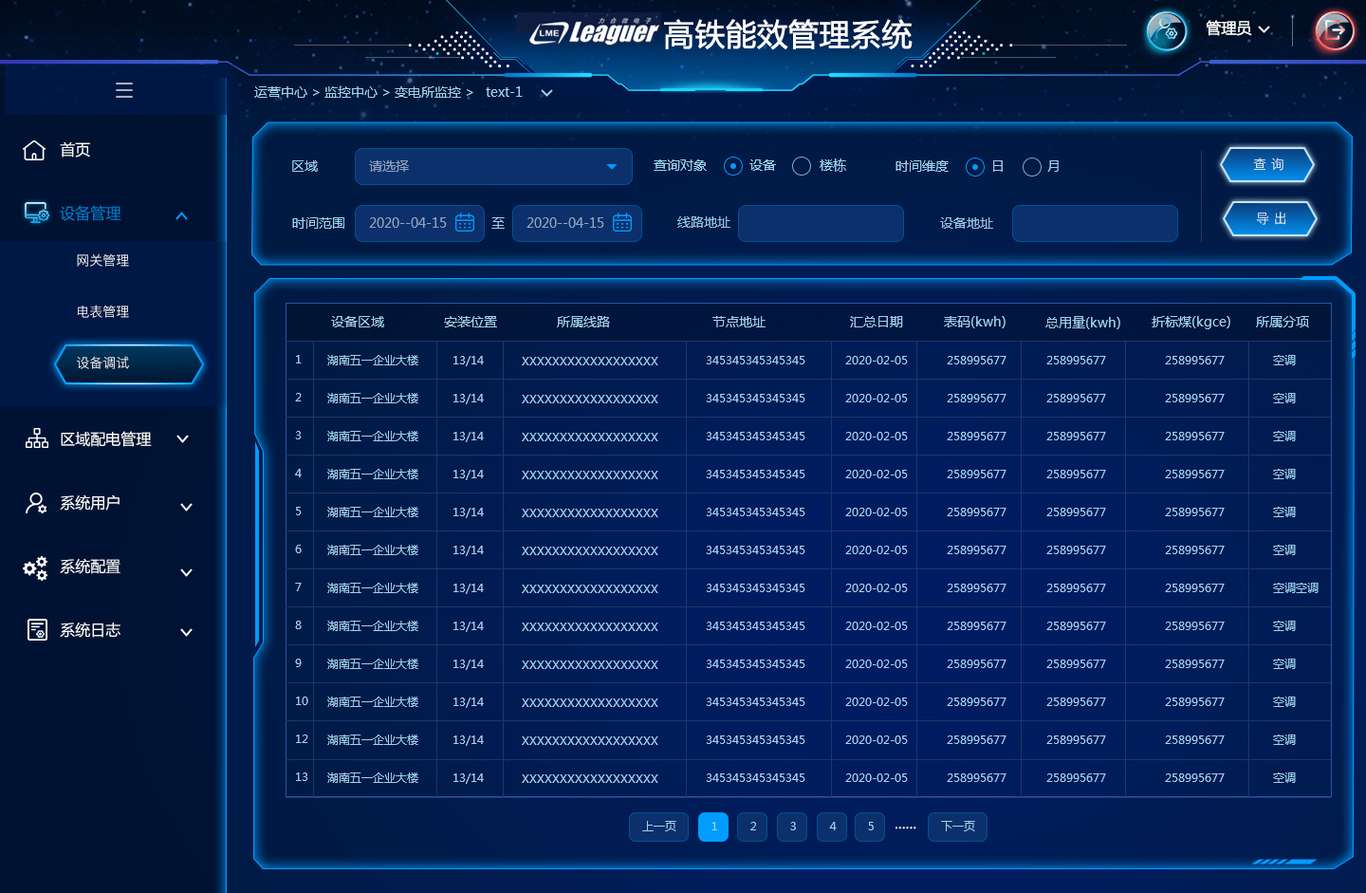Expand the 区域配电管理 chevron

183,439
